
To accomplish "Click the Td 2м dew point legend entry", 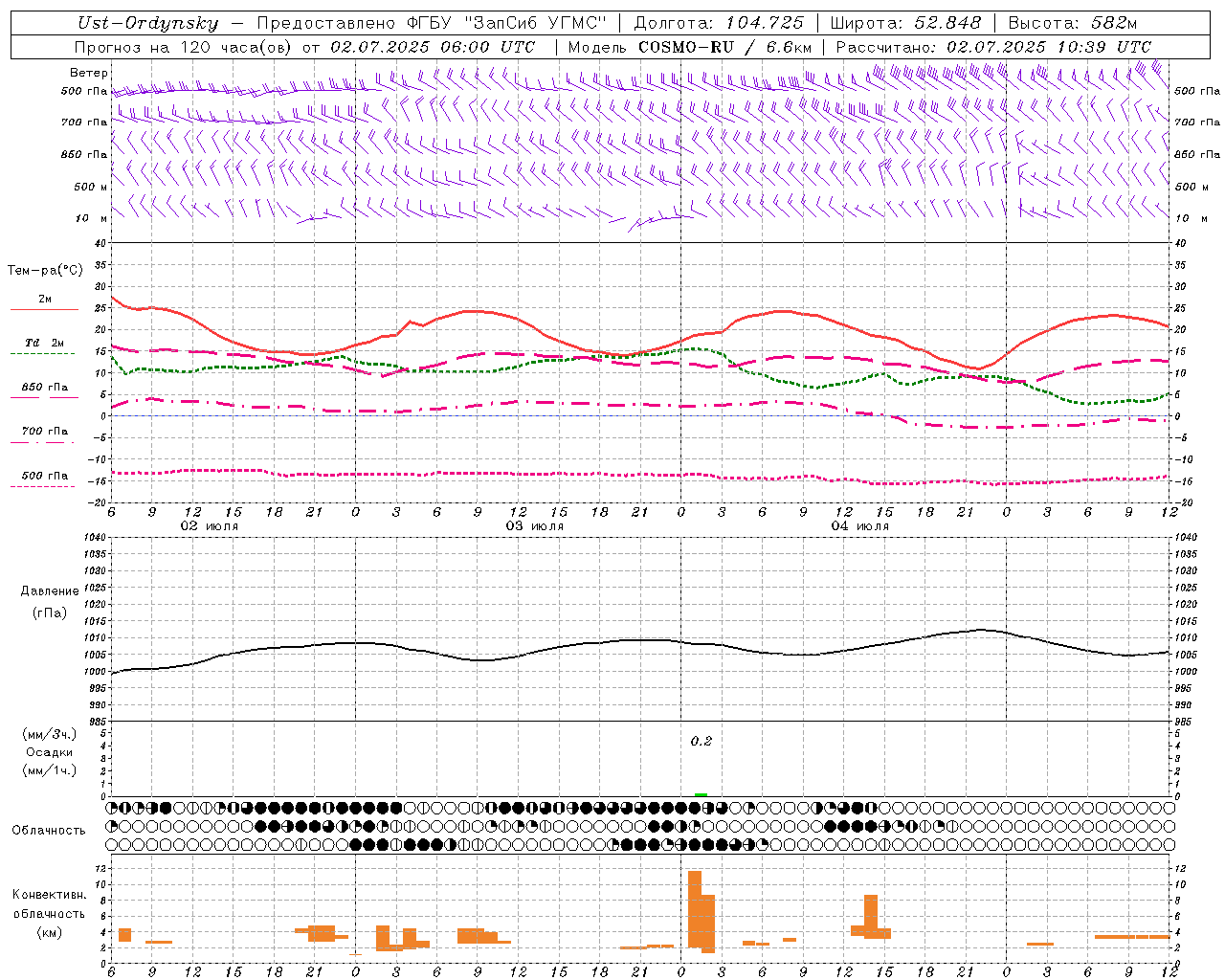I will pyautogui.click(x=45, y=343).
